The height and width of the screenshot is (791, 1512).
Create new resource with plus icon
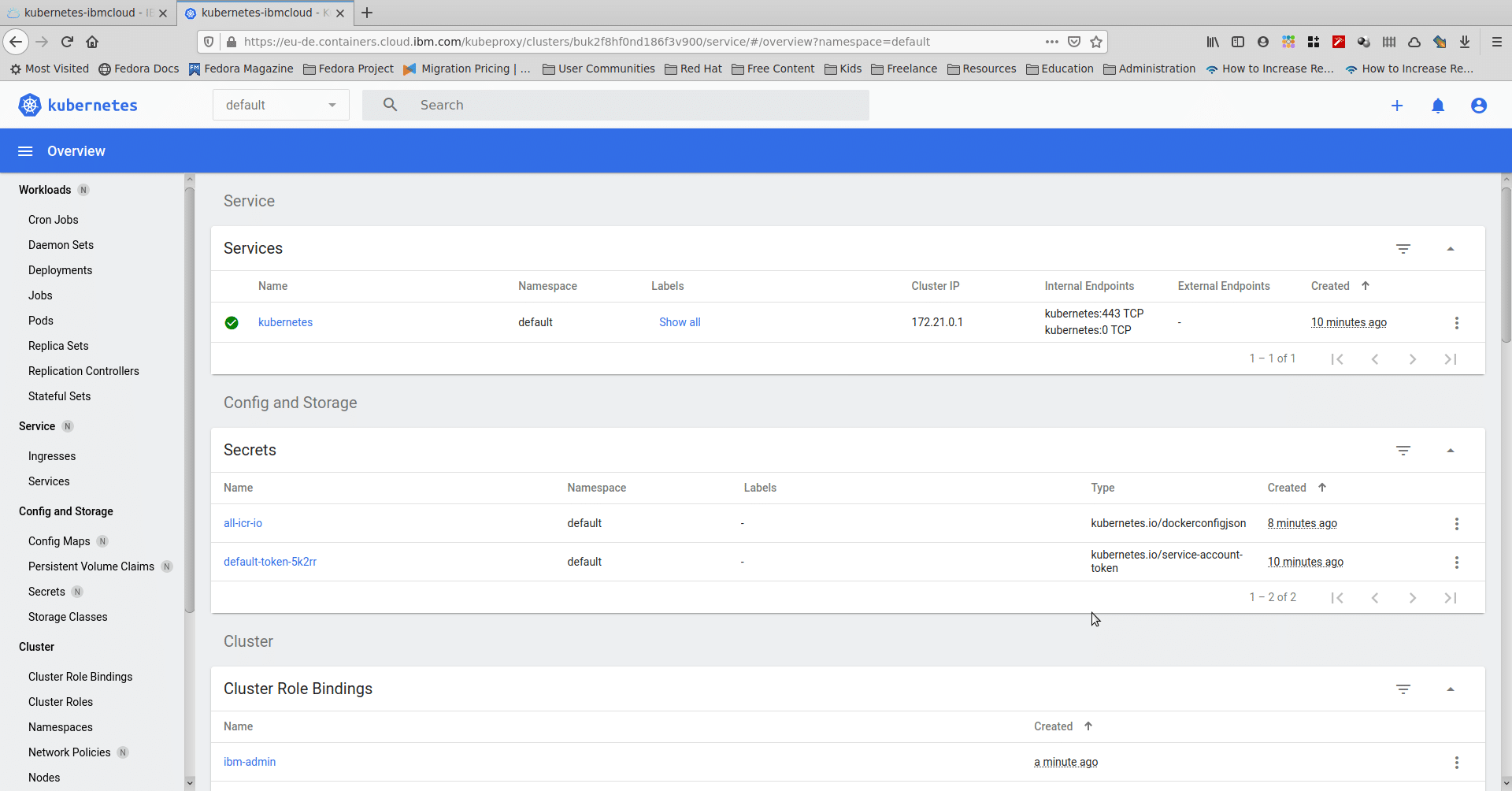1397,106
